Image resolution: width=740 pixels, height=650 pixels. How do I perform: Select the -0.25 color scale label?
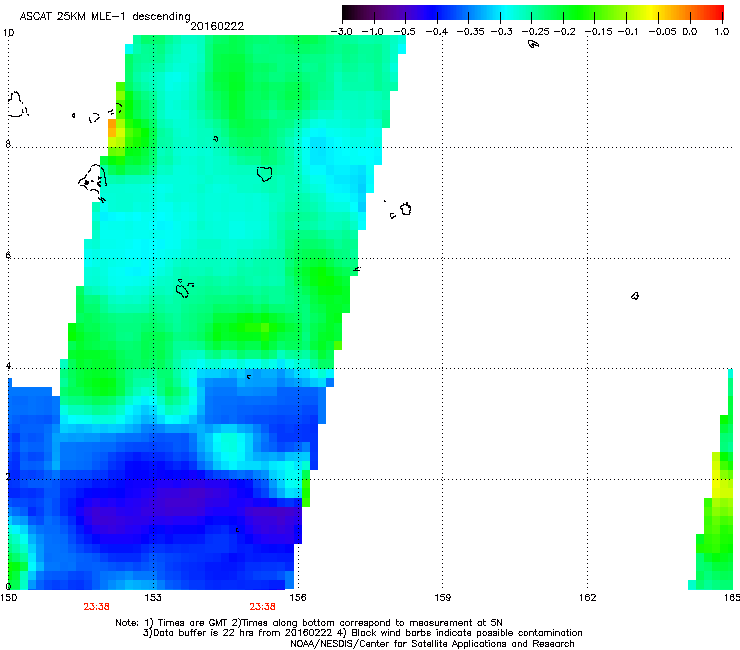pos(536,32)
